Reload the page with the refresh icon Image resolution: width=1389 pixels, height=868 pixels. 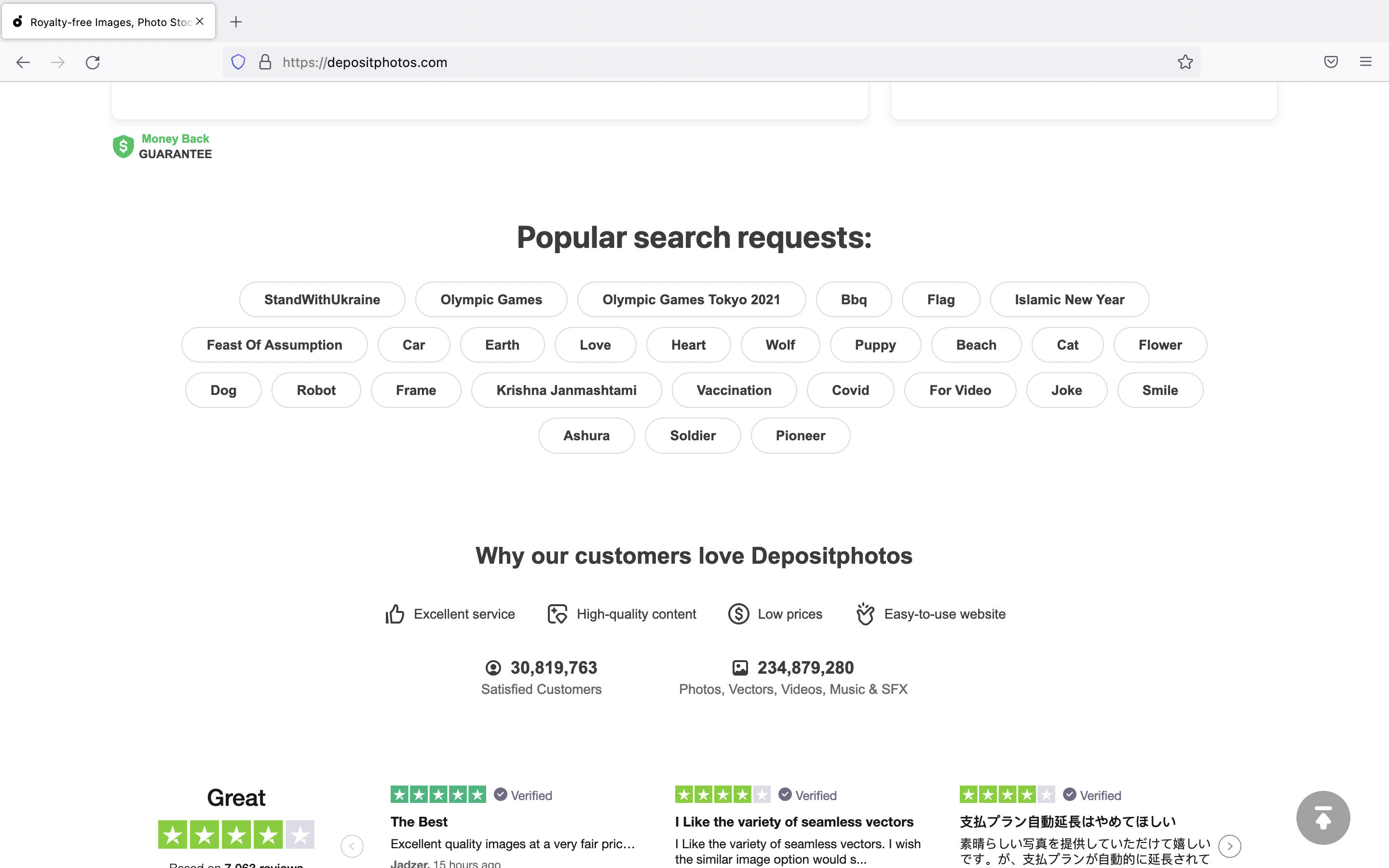pyautogui.click(x=93, y=62)
